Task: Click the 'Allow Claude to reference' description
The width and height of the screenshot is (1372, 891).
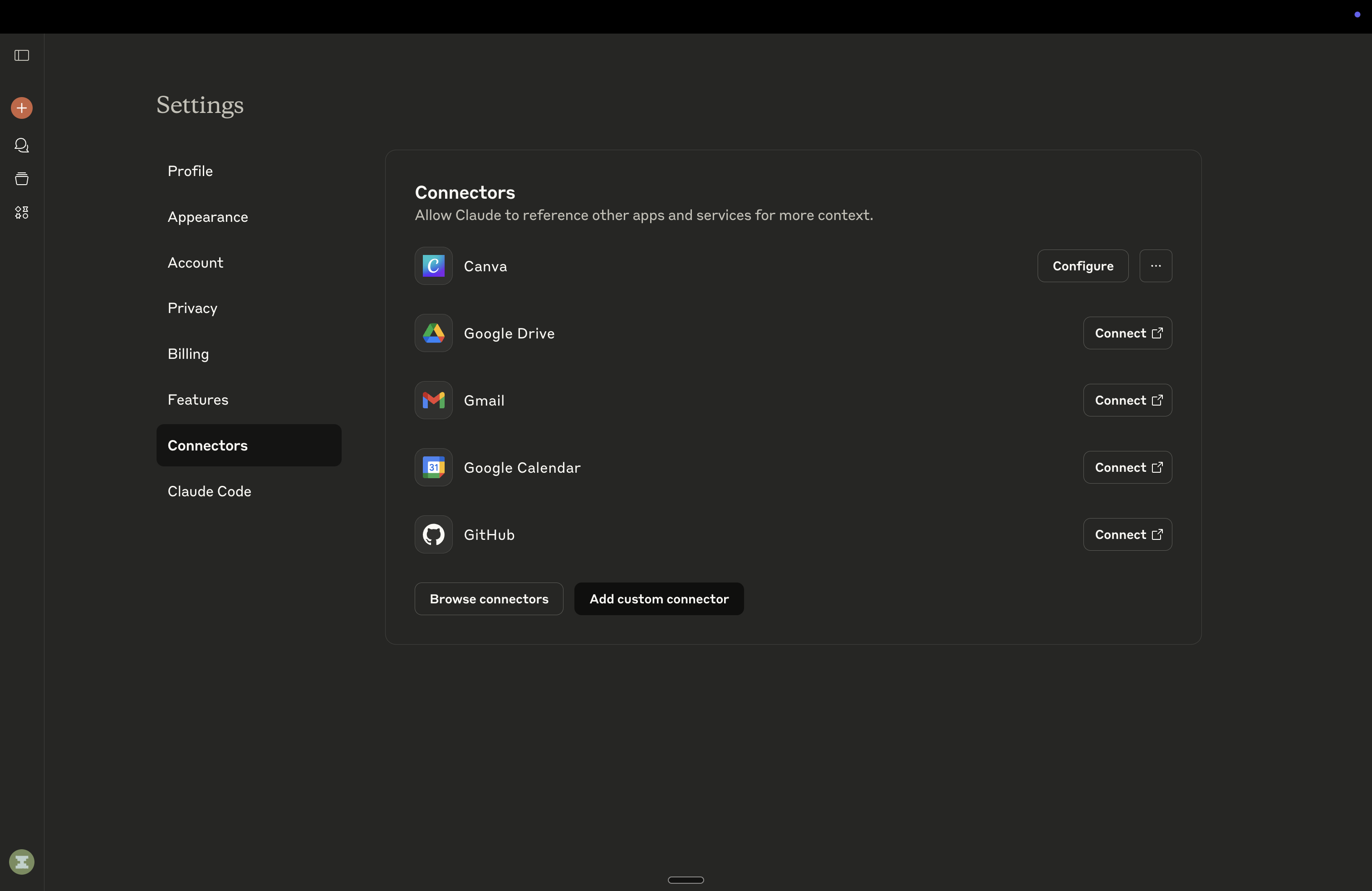Action: pyautogui.click(x=644, y=215)
